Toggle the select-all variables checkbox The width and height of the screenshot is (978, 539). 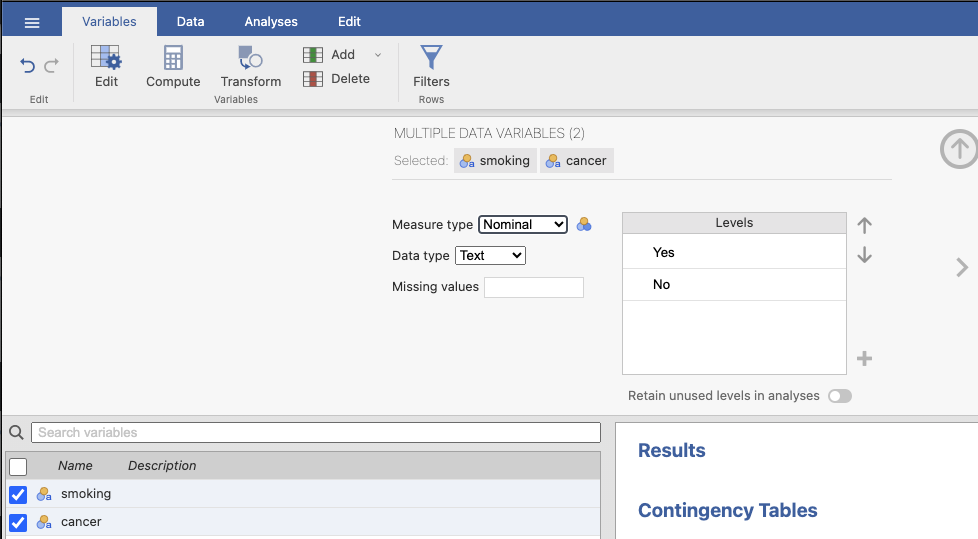click(x=18, y=466)
